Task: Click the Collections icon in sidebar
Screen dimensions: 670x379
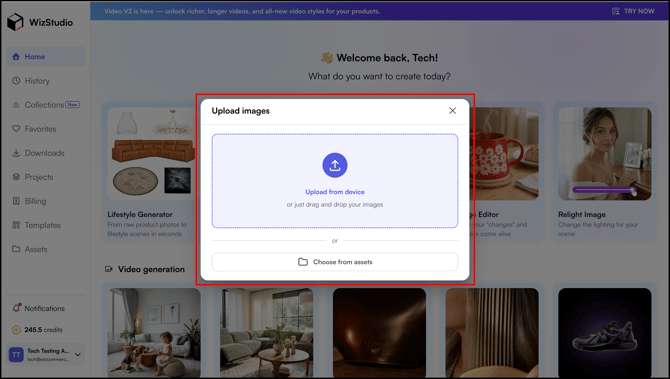Action: [x=16, y=105]
